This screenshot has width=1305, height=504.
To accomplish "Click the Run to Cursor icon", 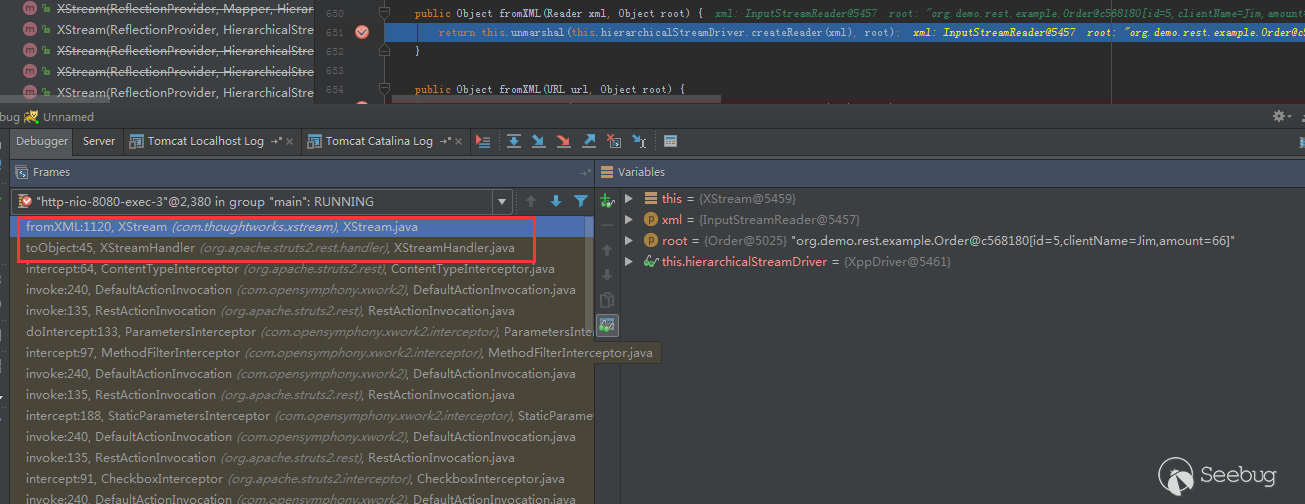I will (x=639, y=141).
